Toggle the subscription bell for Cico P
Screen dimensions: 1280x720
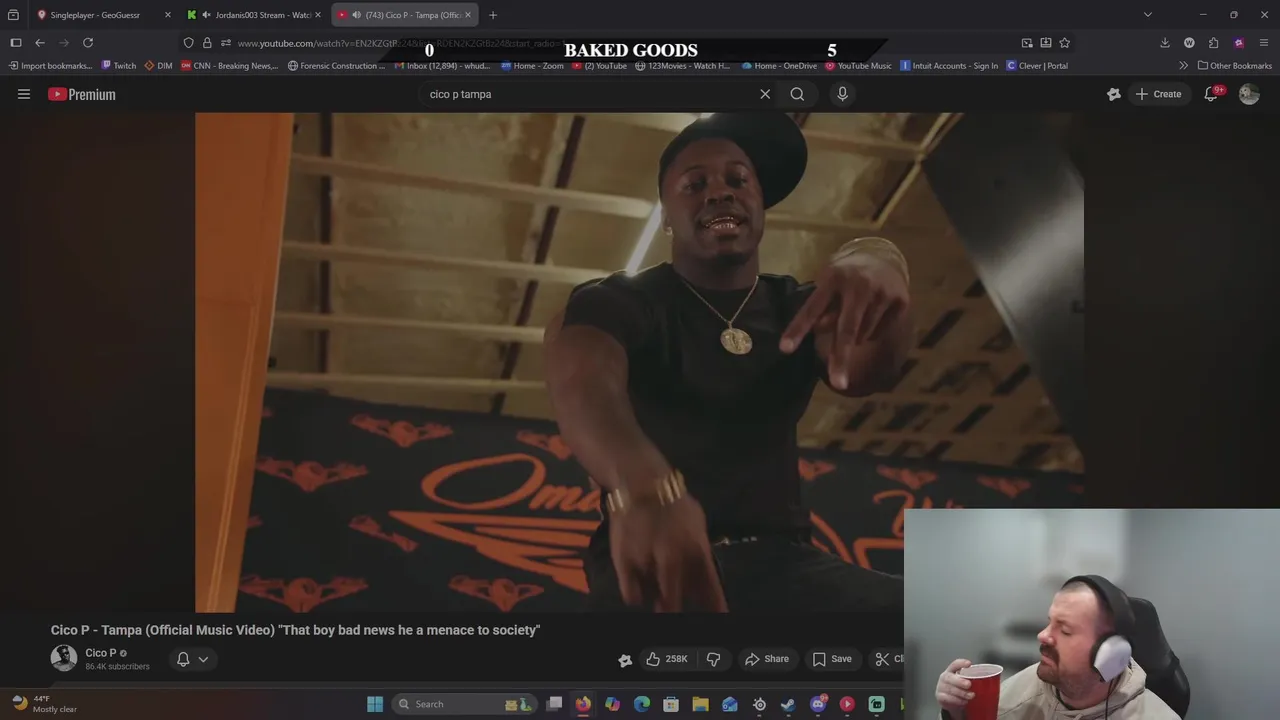183,659
